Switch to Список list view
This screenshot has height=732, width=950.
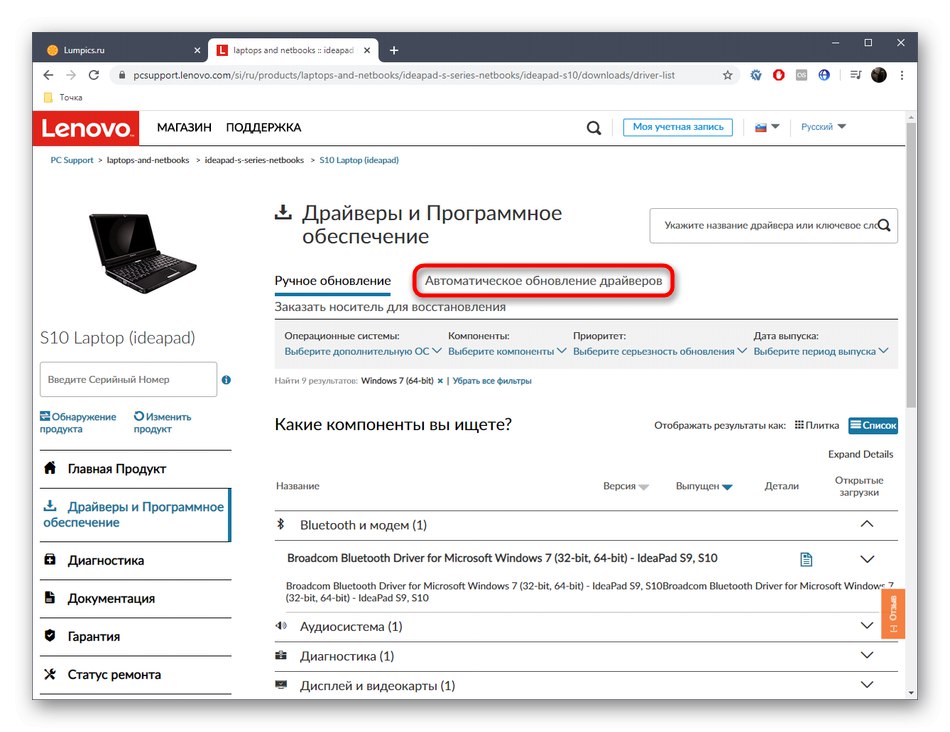tap(873, 425)
